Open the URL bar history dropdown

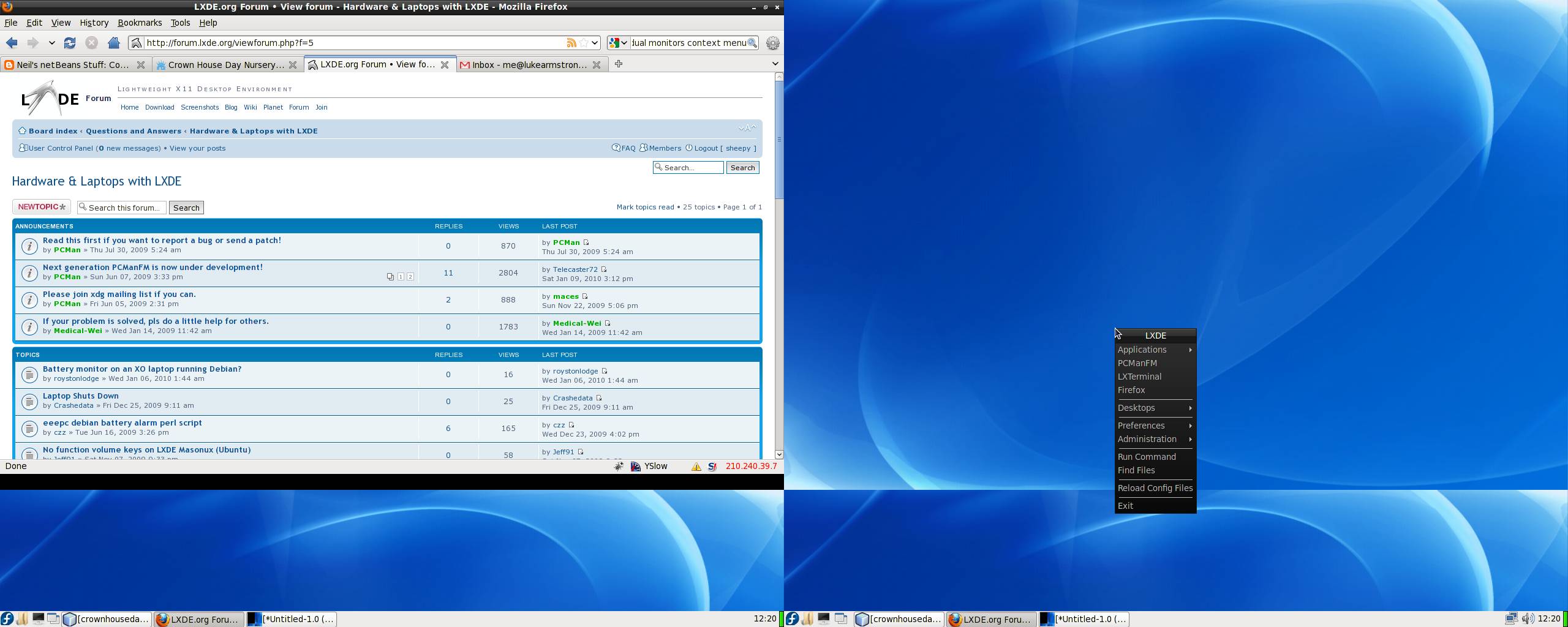tap(595, 43)
